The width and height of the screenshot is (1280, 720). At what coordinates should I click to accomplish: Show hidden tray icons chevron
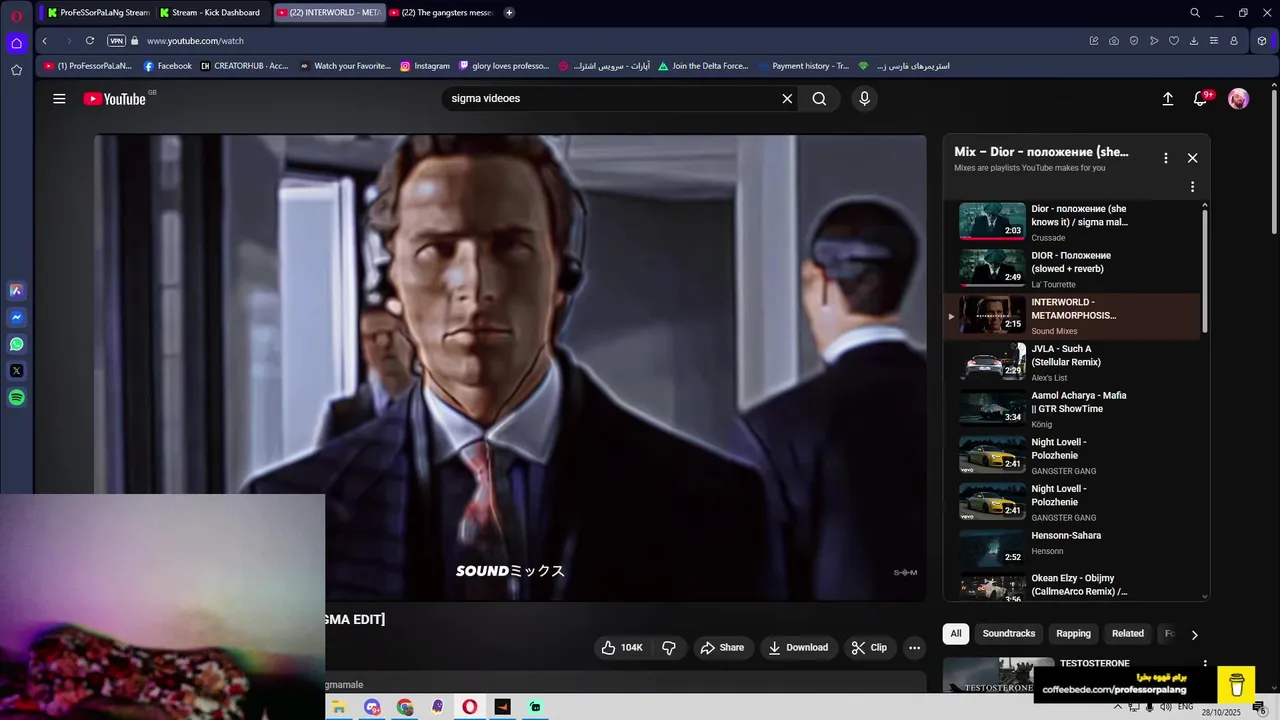1117,707
